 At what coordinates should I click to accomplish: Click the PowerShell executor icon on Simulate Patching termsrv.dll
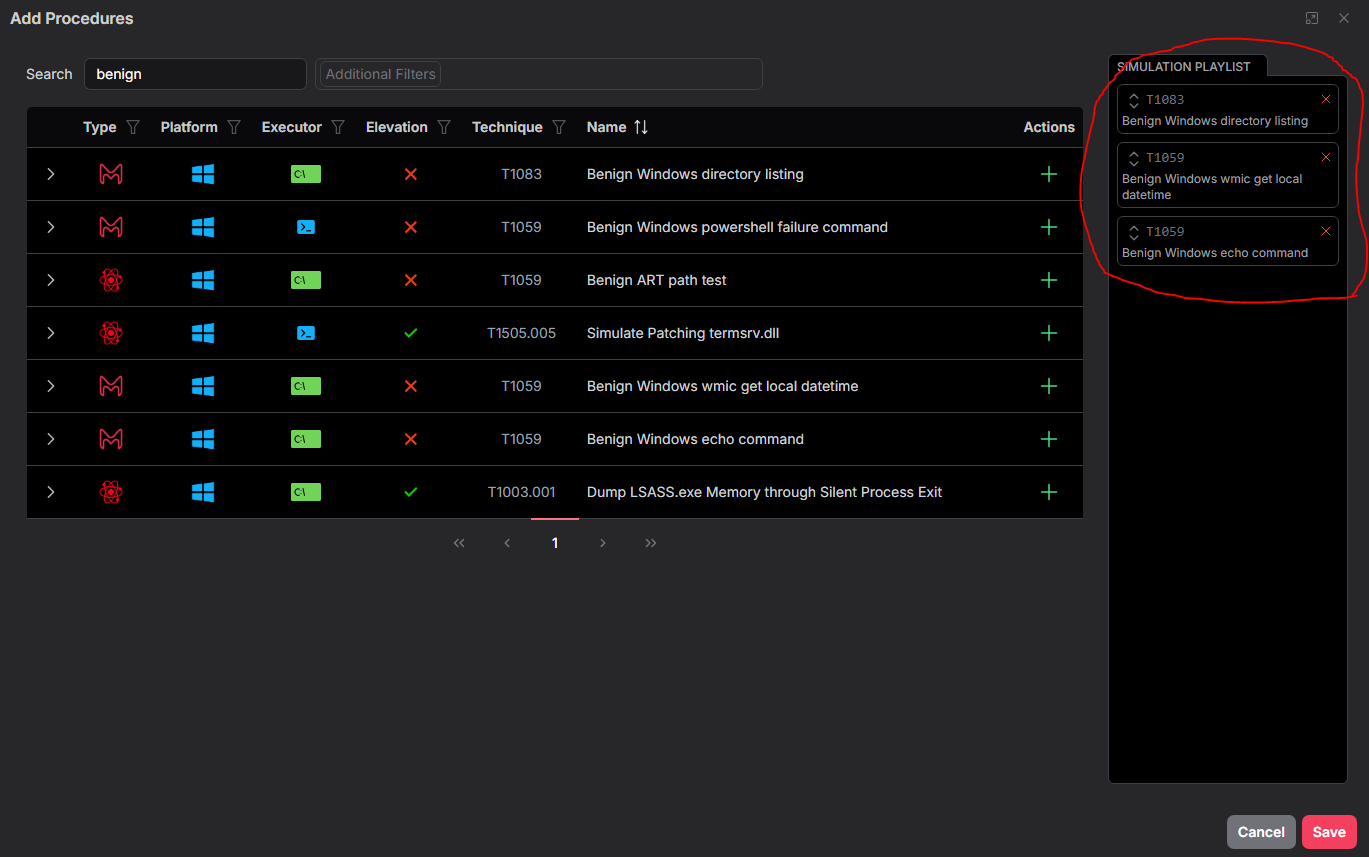(305, 333)
